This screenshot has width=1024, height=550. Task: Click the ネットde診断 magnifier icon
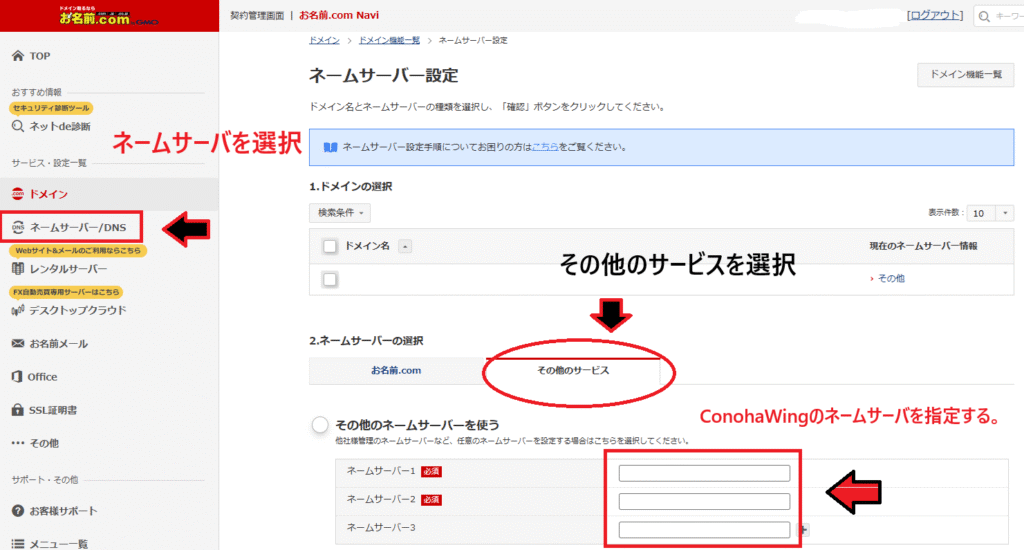tap(18, 126)
